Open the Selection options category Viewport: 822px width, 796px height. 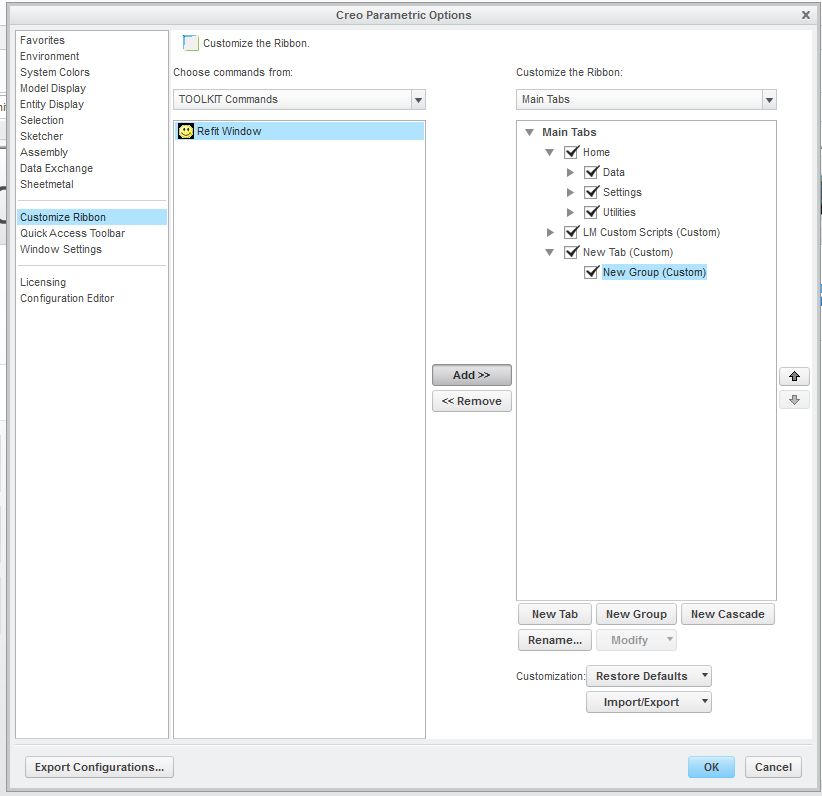click(42, 120)
